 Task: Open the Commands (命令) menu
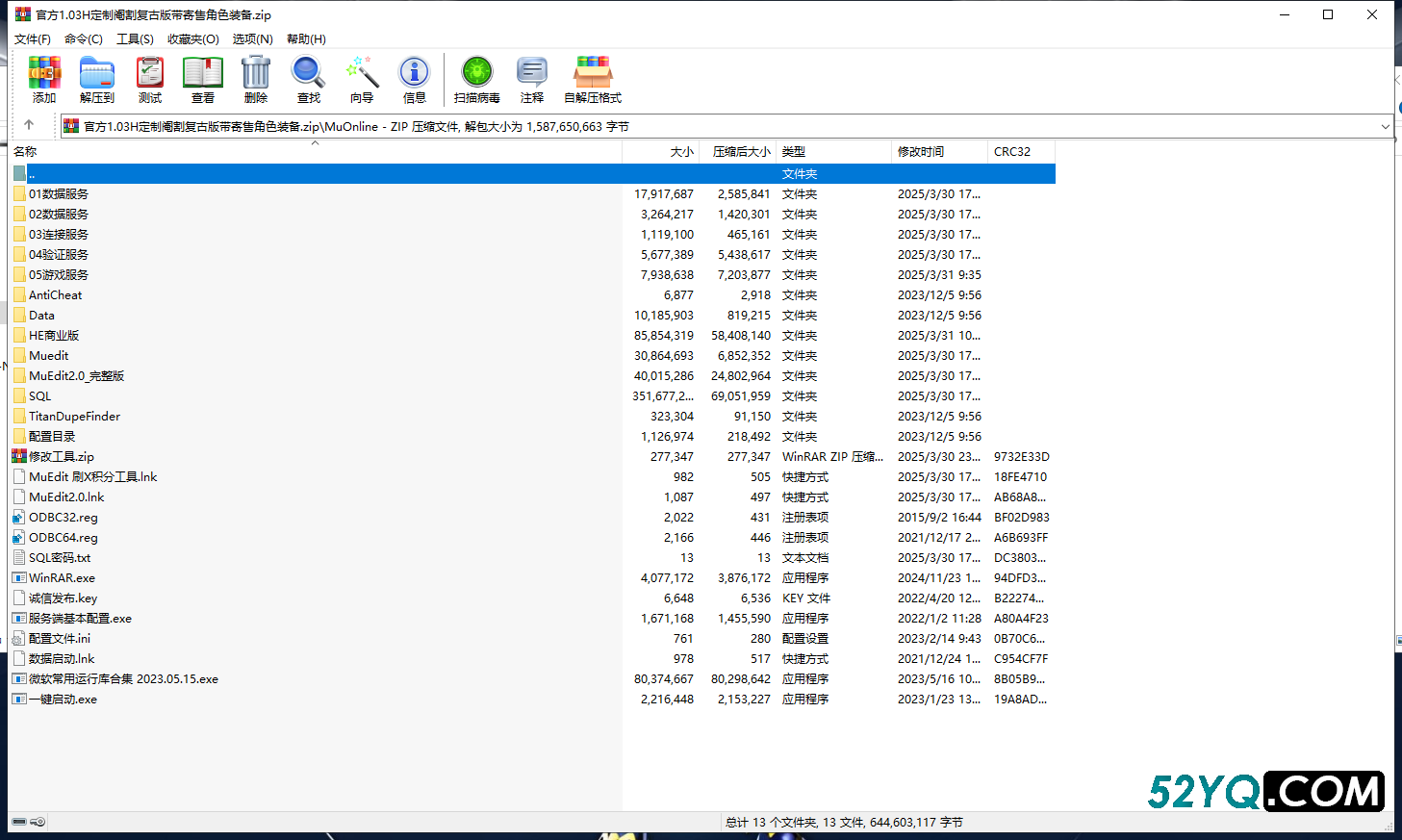point(84,38)
